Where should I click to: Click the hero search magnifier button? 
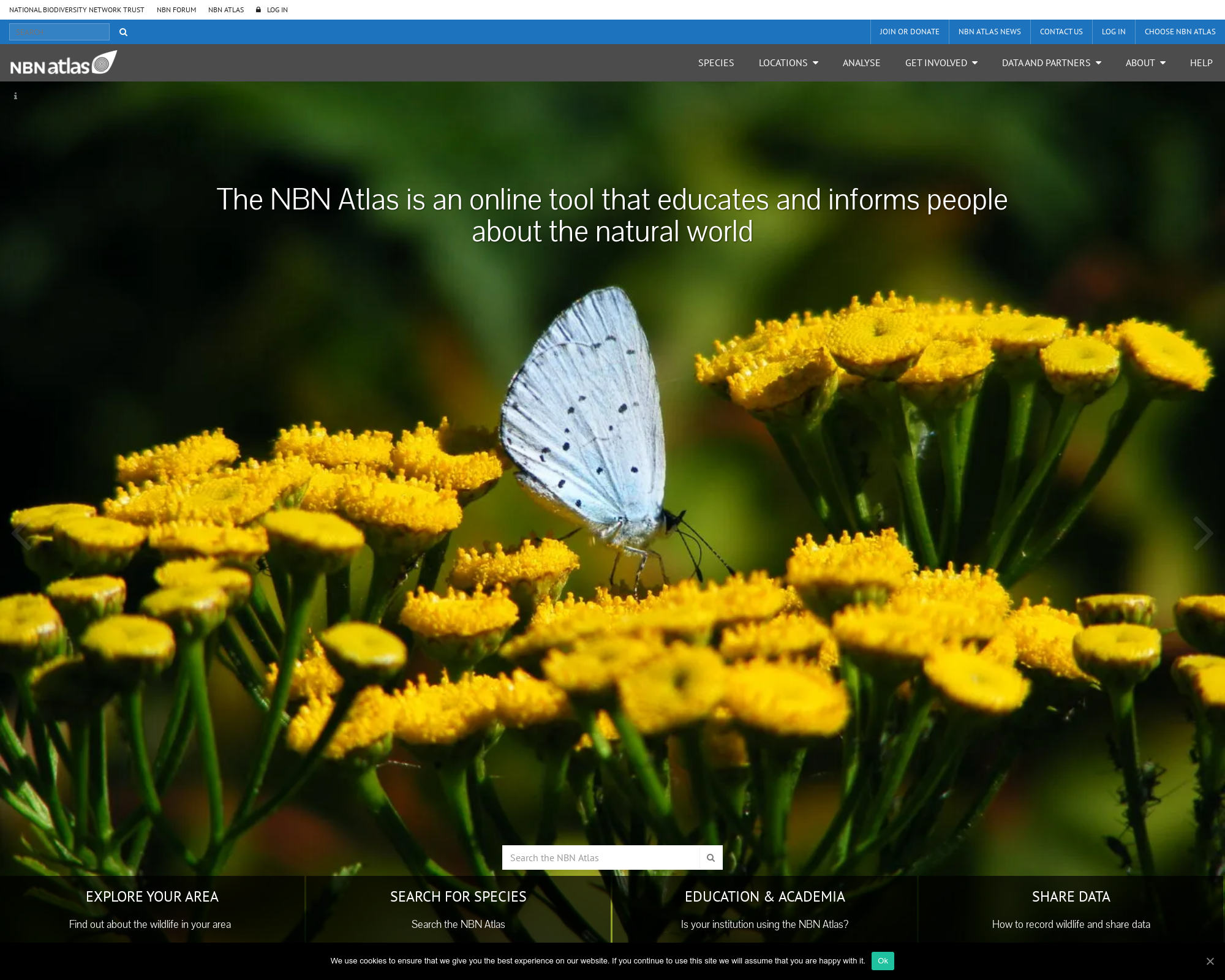point(710,858)
